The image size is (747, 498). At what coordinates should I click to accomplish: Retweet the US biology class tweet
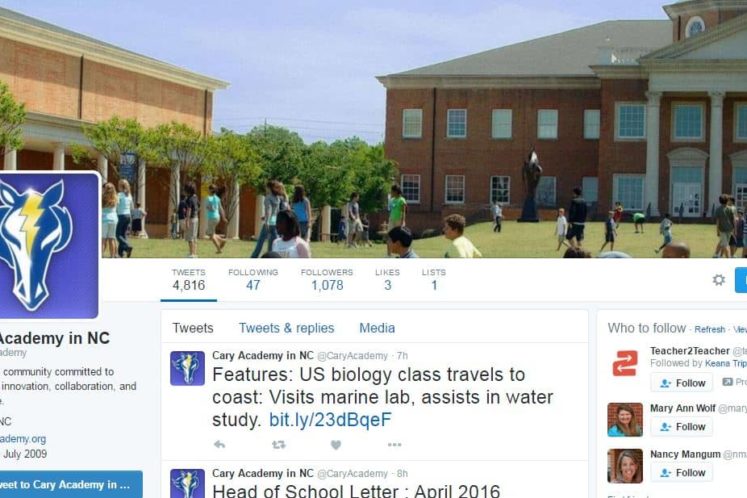[x=279, y=445]
